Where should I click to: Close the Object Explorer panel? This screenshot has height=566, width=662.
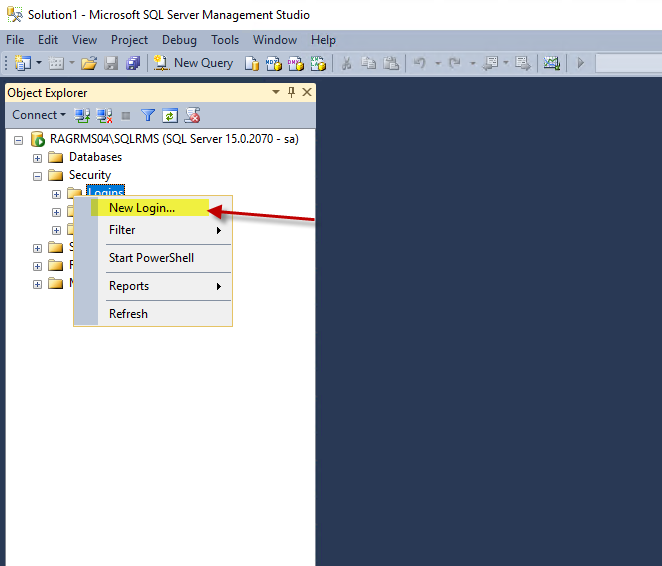pyautogui.click(x=307, y=92)
